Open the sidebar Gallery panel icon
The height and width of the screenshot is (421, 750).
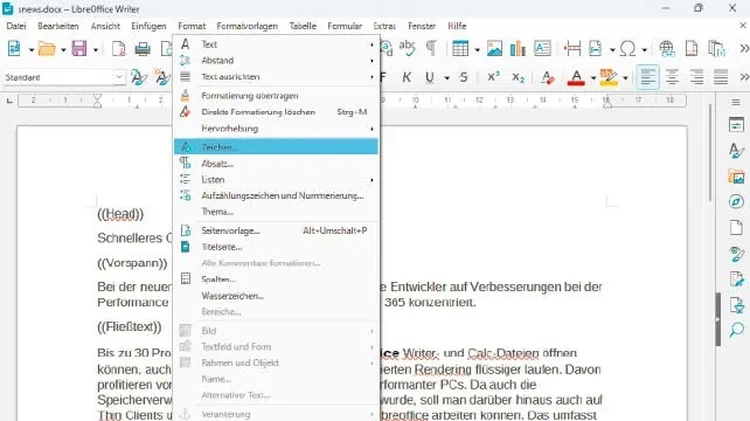click(x=737, y=176)
